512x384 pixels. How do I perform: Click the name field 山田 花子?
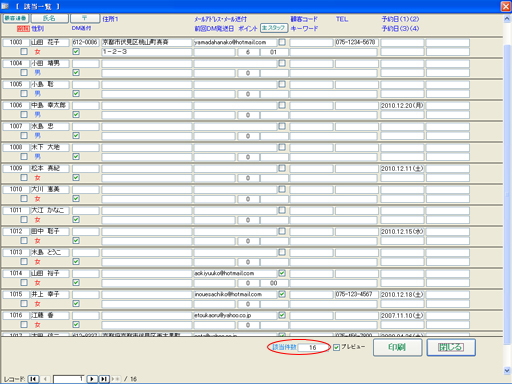(x=50, y=42)
